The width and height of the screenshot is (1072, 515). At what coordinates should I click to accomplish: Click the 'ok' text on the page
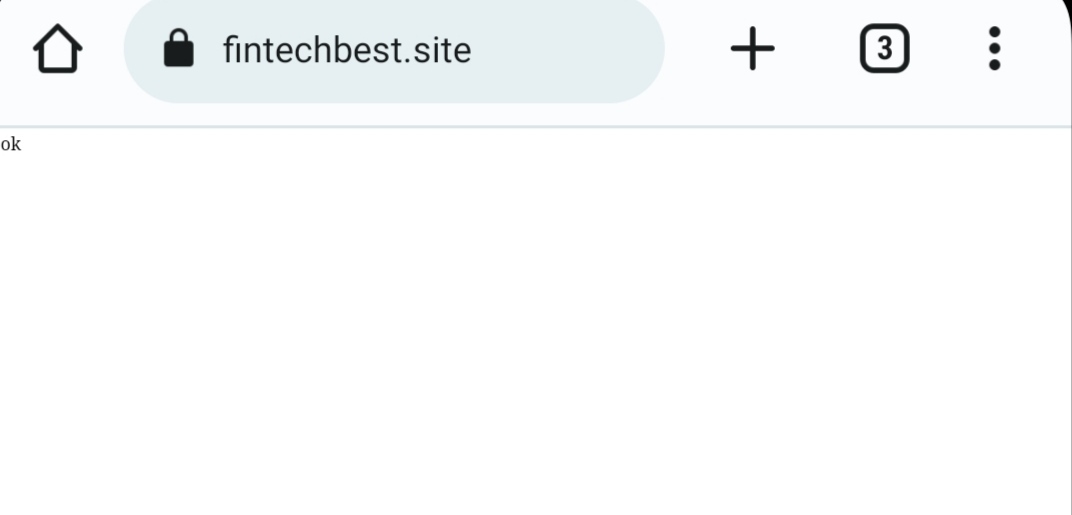point(10,145)
